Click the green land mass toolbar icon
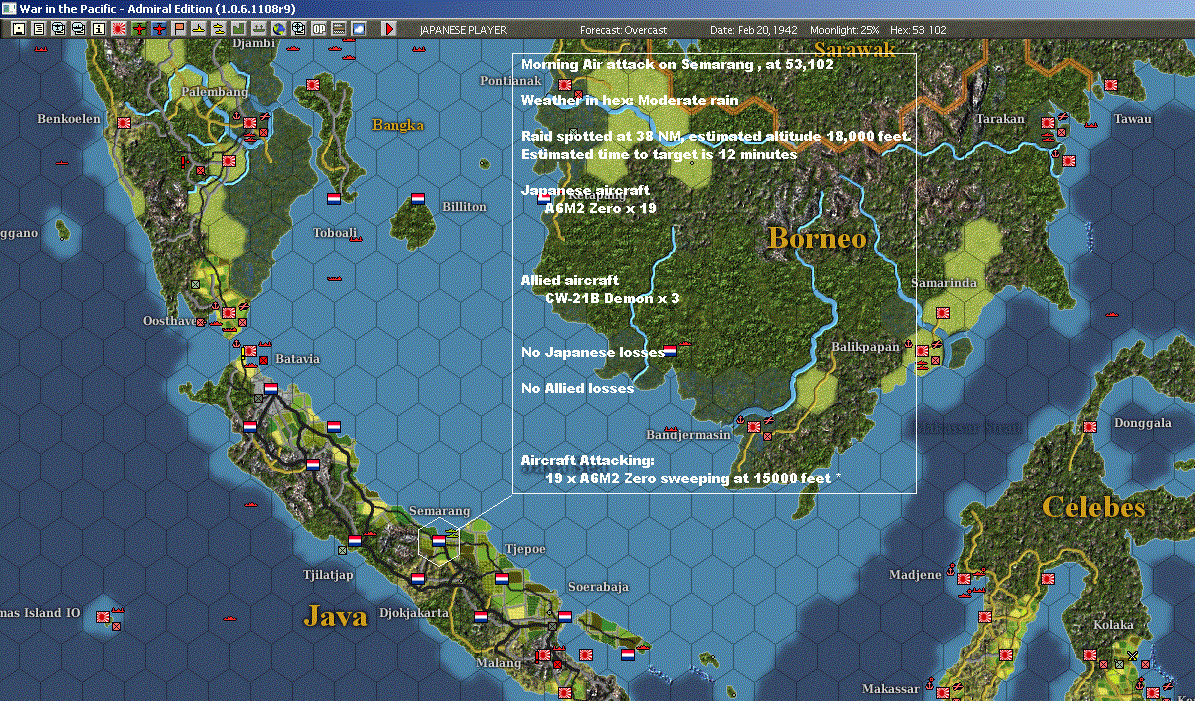 pos(238,29)
